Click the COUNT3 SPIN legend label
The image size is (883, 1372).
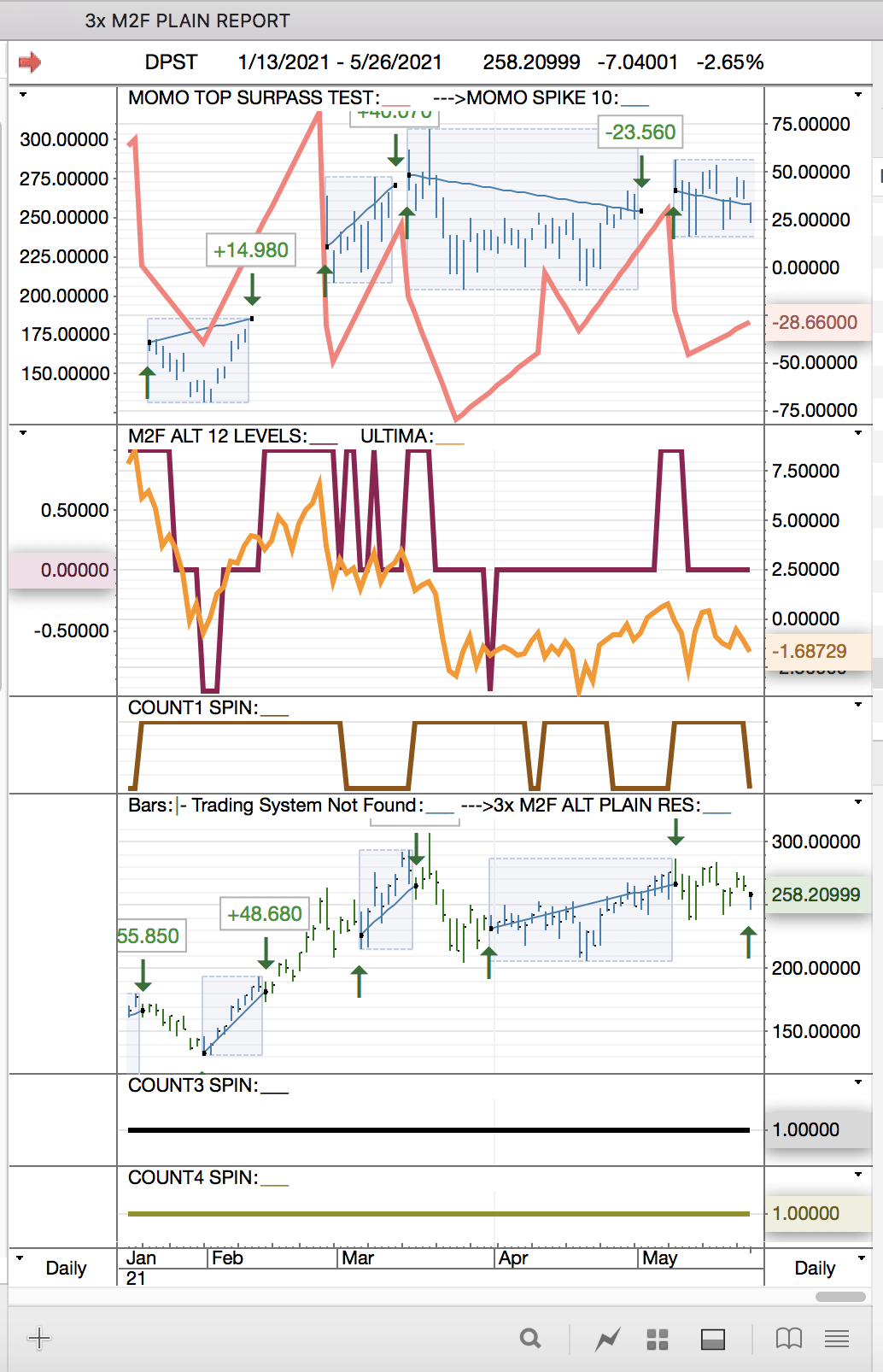193,1086
